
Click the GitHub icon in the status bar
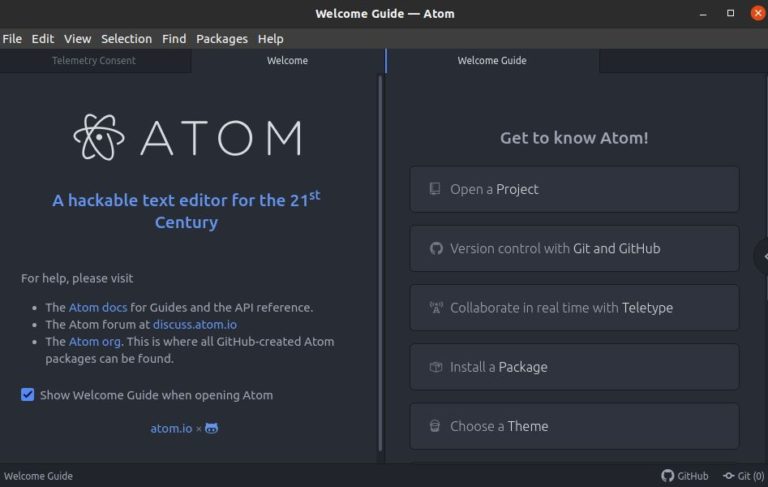(x=667, y=476)
